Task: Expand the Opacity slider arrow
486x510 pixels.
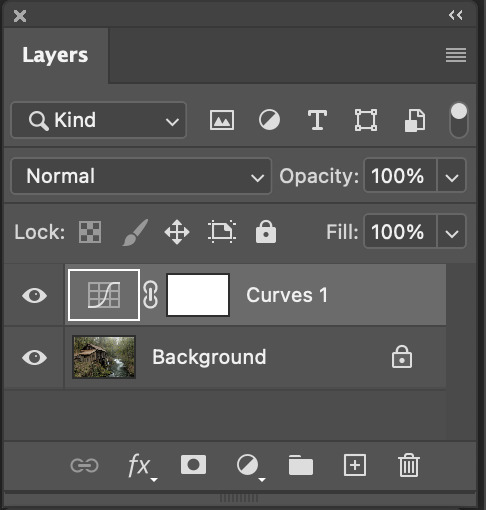Action: [x=452, y=176]
